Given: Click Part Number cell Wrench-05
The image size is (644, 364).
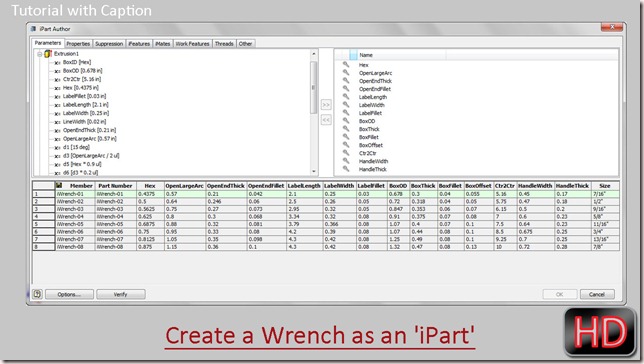Looking at the screenshot, I should pyautogui.click(x=115, y=224).
